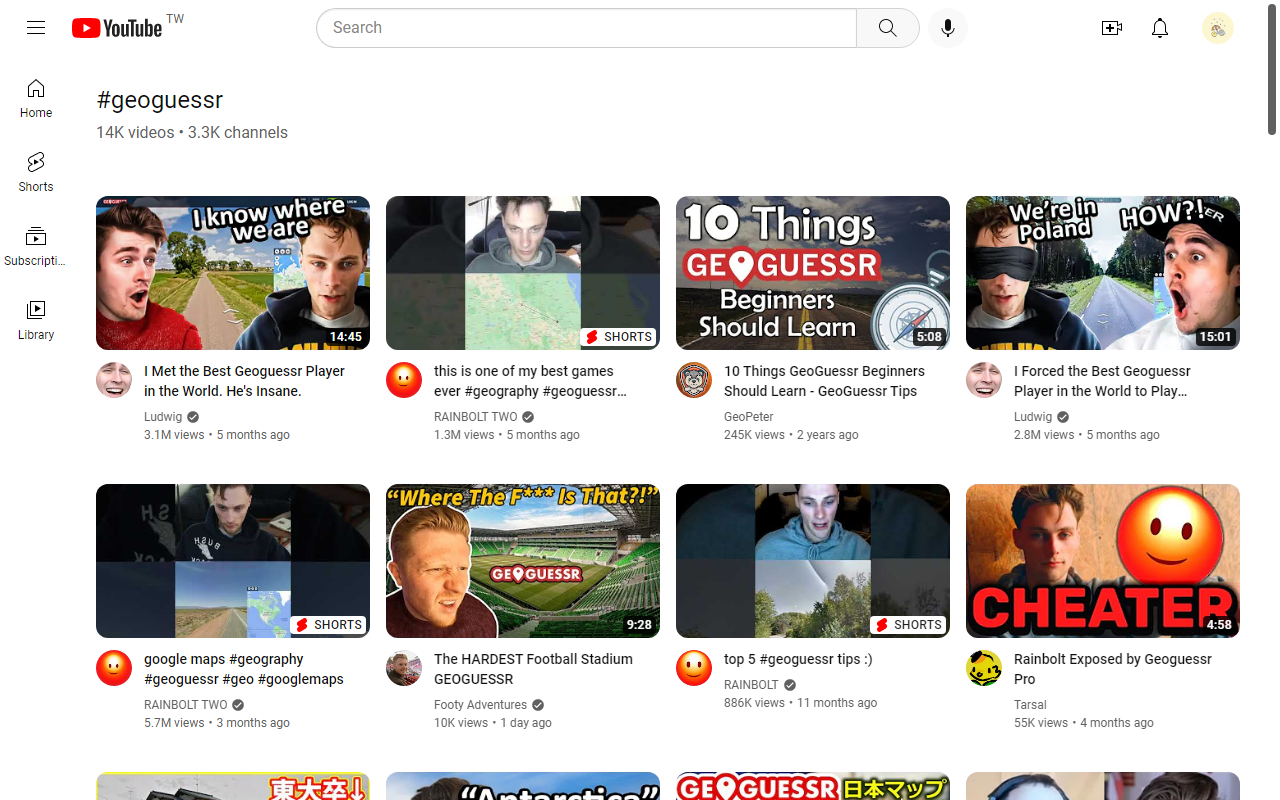Screen dimensions: 1280x800
Task: Open title 'this is one of my best games'
Action: pos(531,381)
